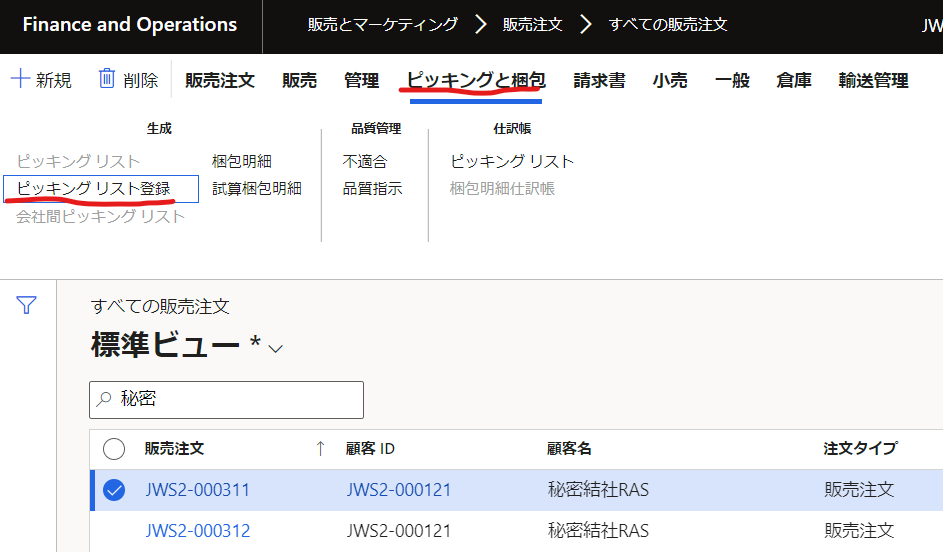Uncheck the row JWS2-000311 selection mark
The image size is (943, 552).
coord(114,490)
